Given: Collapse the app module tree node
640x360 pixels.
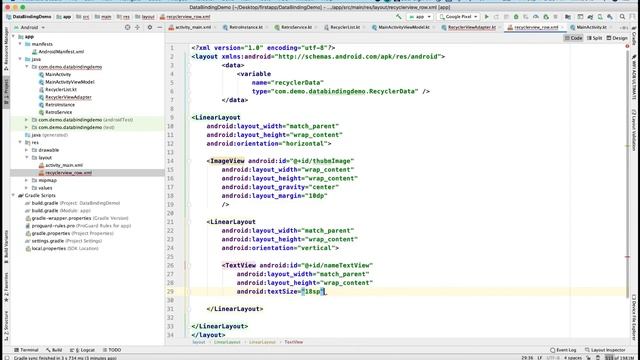Looking at the screenshot, I should [13, 36].
